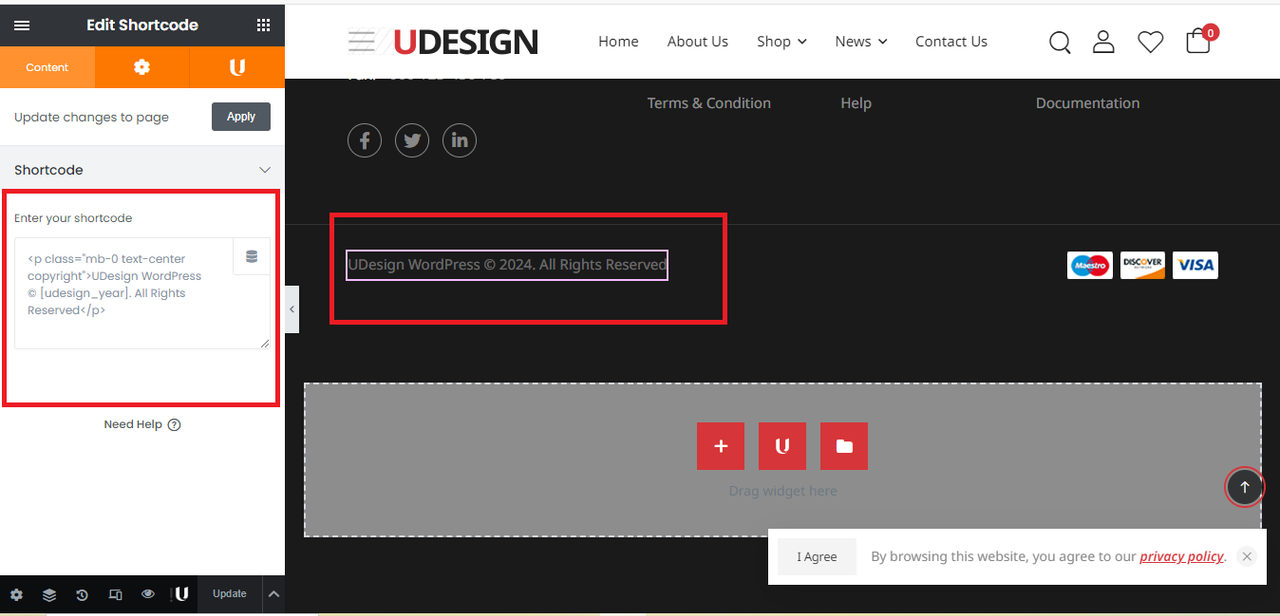Click the LinkedIn social icon
The image size is (1280, 616).
click(x=459, y=140)
